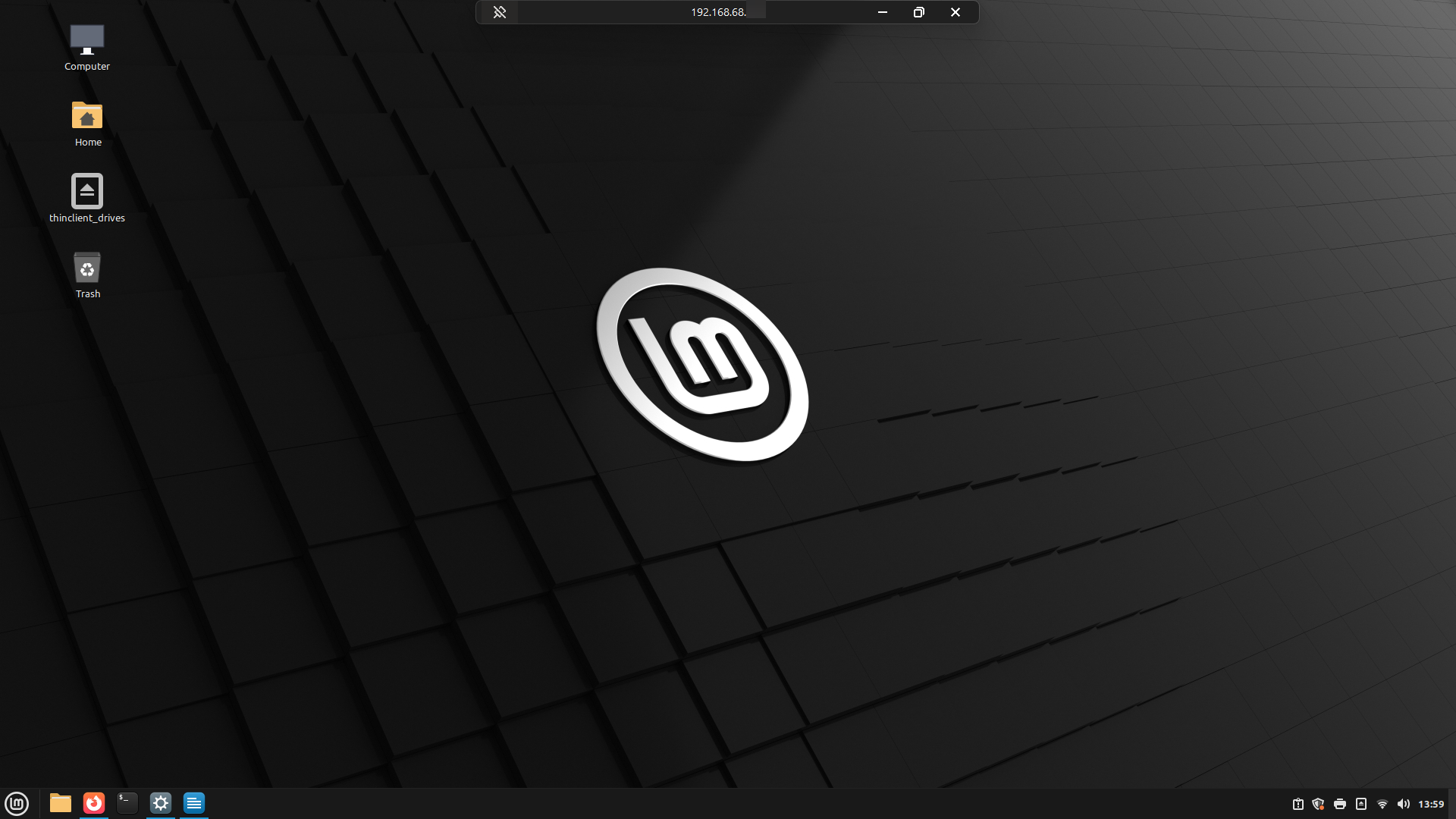Open the file manager from the taskbar

click(60, 803)
